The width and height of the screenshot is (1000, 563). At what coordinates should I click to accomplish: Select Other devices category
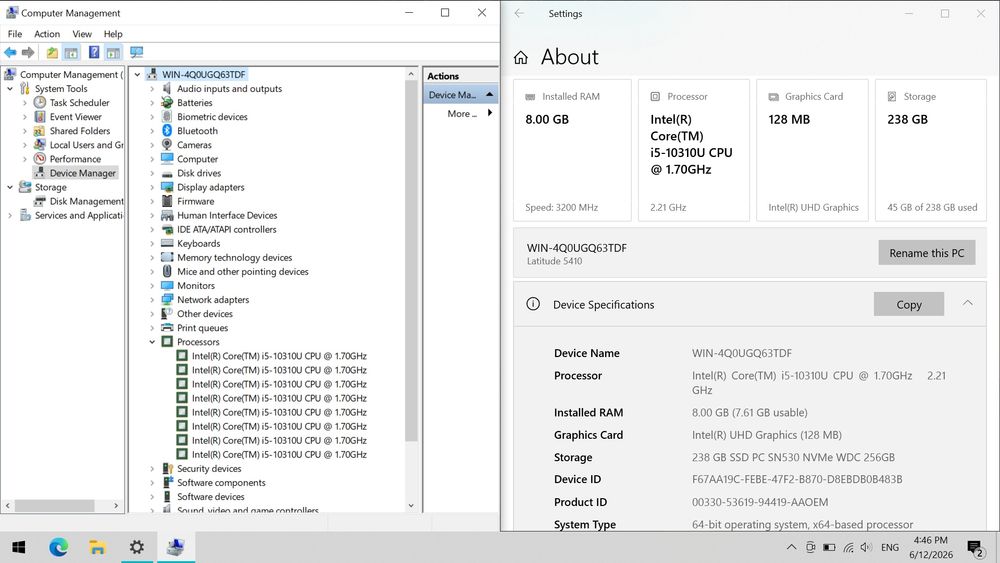click(x=205, y=314)
